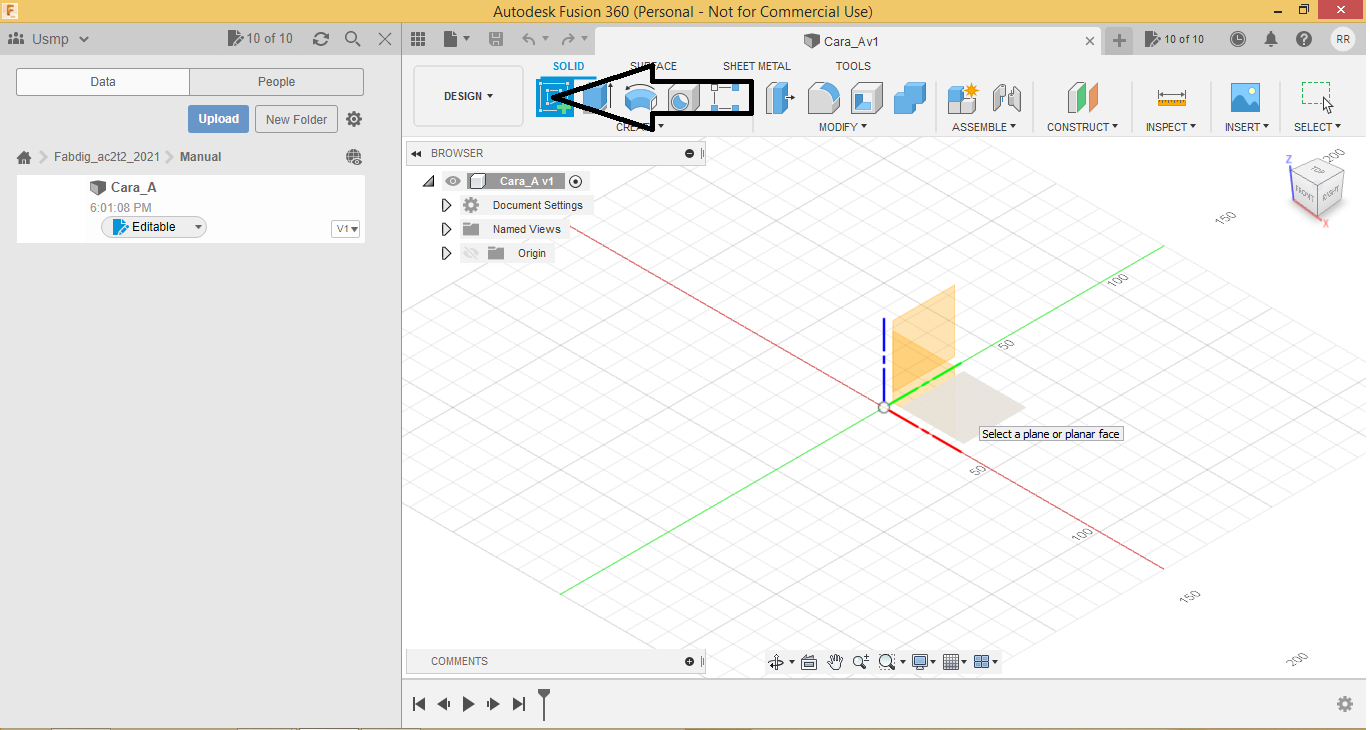Activate the Cara_A v1 component radio button
This screenshot has height=730, width=1370.
[x=575, y=181]
